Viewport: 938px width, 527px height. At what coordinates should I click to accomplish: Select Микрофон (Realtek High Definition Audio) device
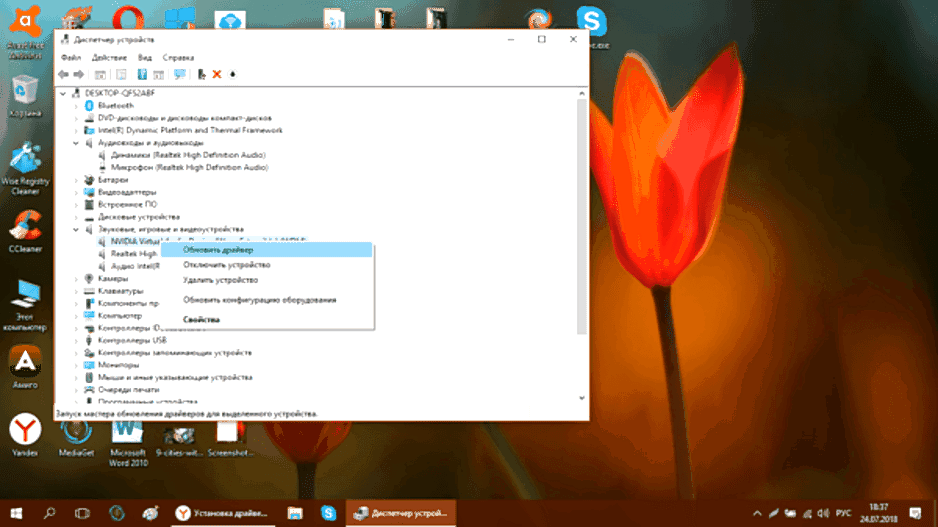189,167
